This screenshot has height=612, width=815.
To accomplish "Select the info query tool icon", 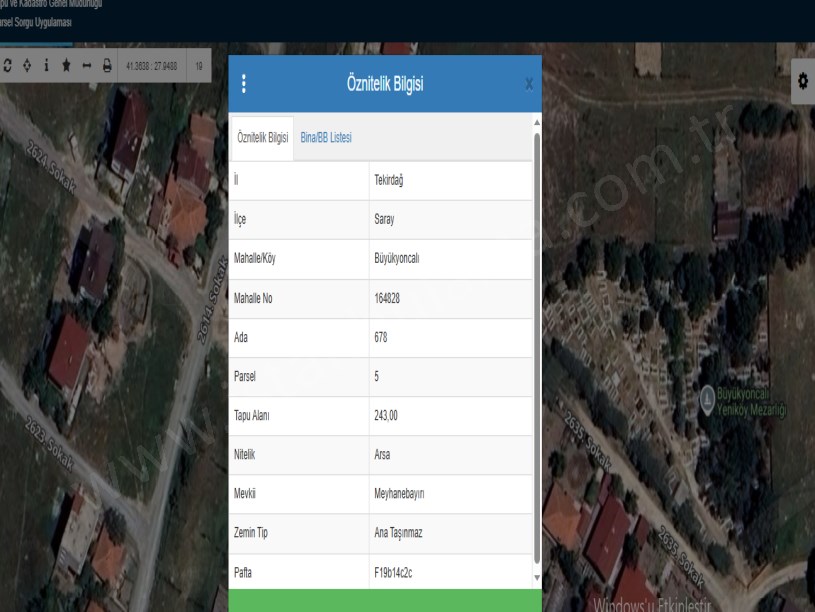I will [46, 66].
